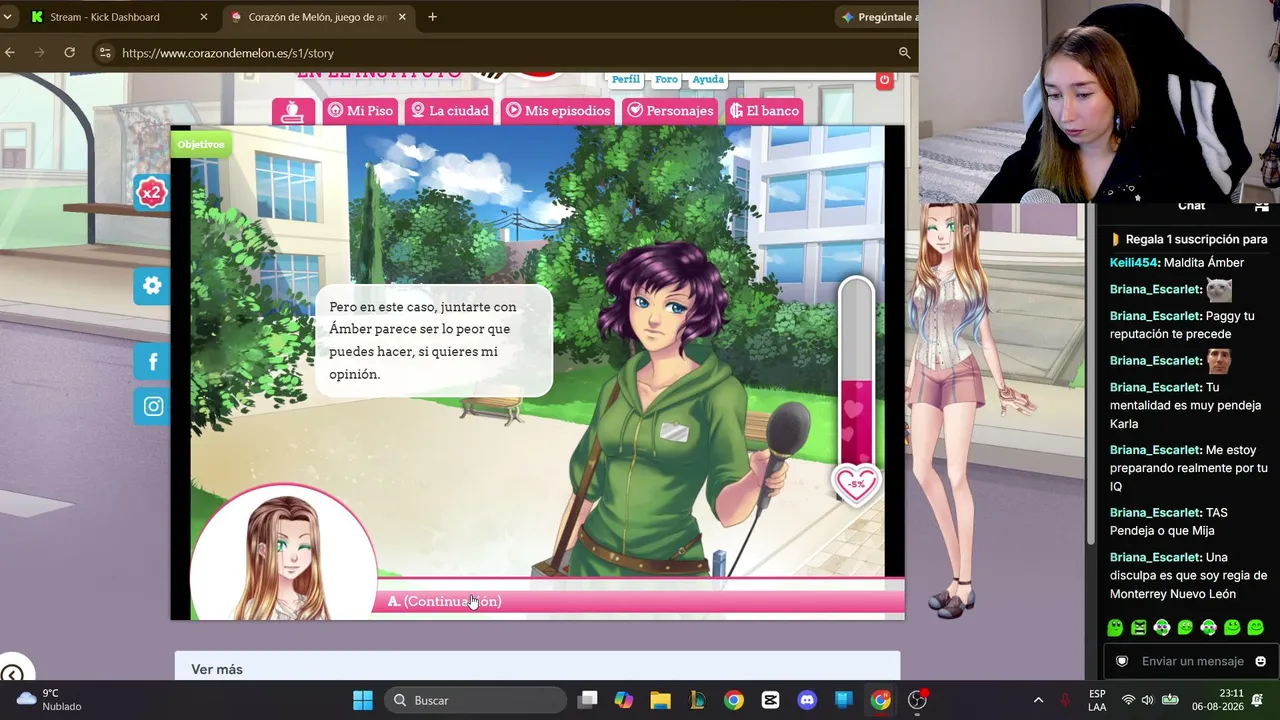Viewport: 1280px width, 720px height.
Task: Open a new browser tab
Action: coord(432,17)
